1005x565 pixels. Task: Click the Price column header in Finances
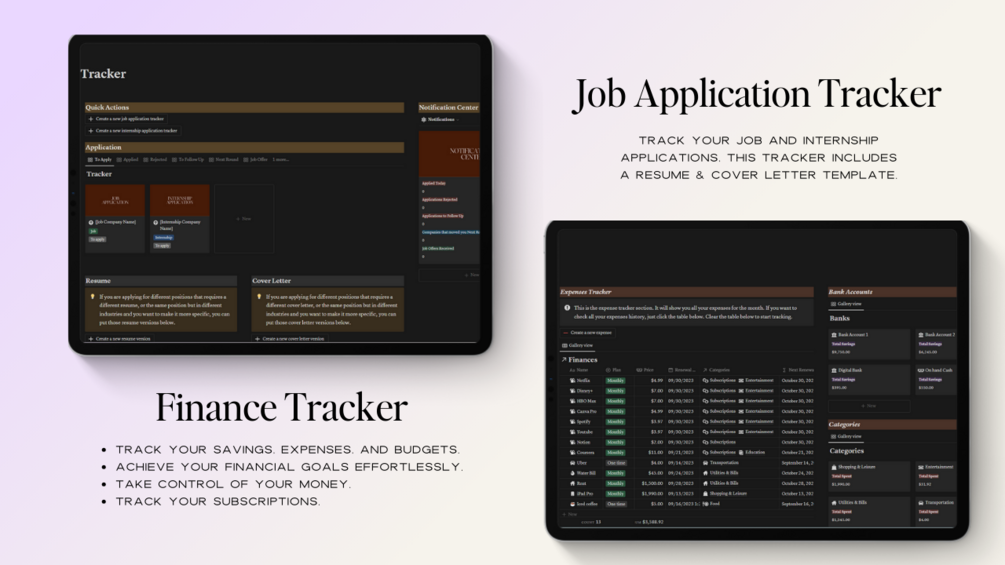pos(645,370)
